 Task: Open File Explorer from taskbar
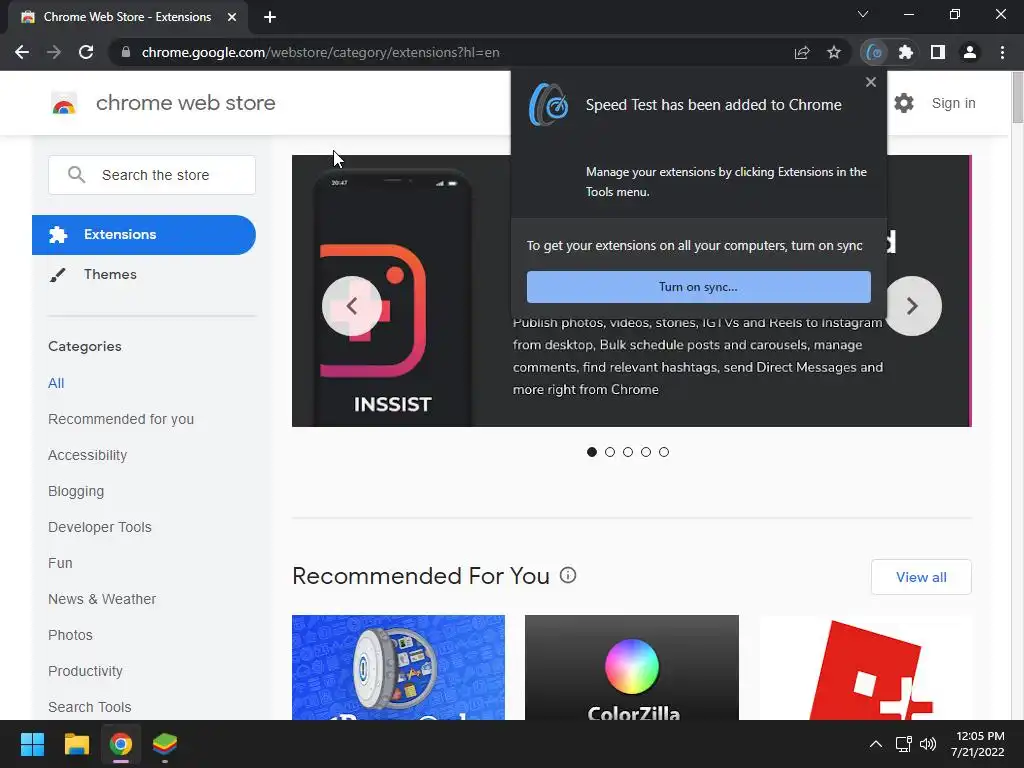[76, 744]
